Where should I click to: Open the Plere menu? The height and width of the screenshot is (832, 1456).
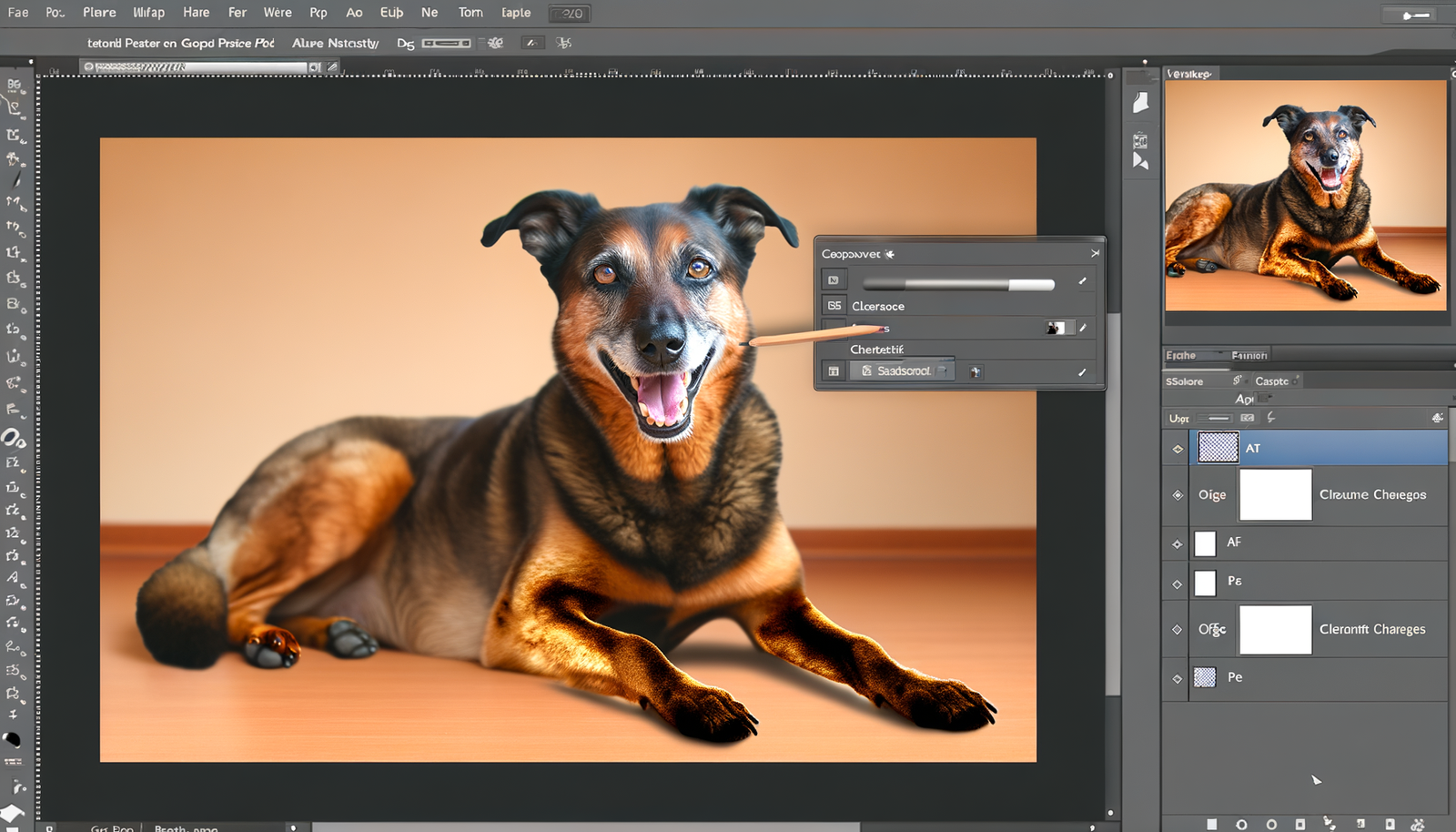tap(99, 13)
